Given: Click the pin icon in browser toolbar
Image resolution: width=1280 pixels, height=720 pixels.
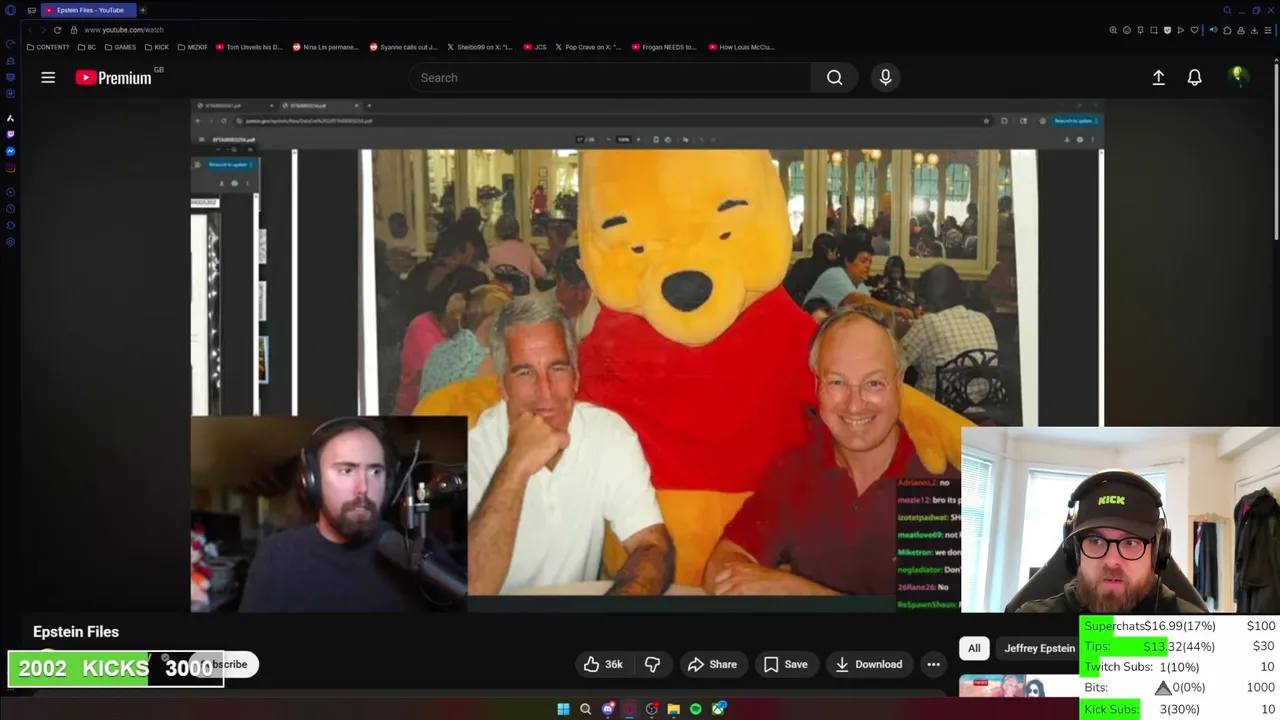Looking at the screenshot, I should click(1140, 30).
